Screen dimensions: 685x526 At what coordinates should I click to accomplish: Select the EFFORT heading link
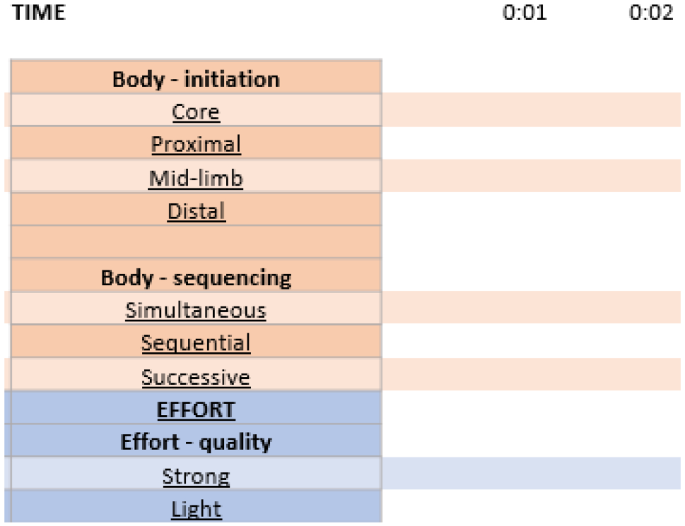tap(196, 410)
